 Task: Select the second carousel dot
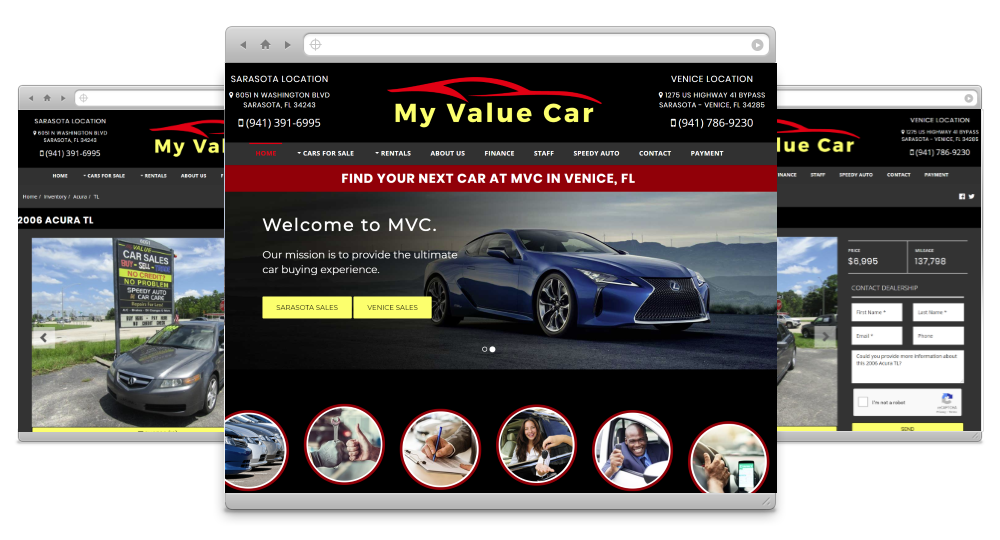coord(492,349)
